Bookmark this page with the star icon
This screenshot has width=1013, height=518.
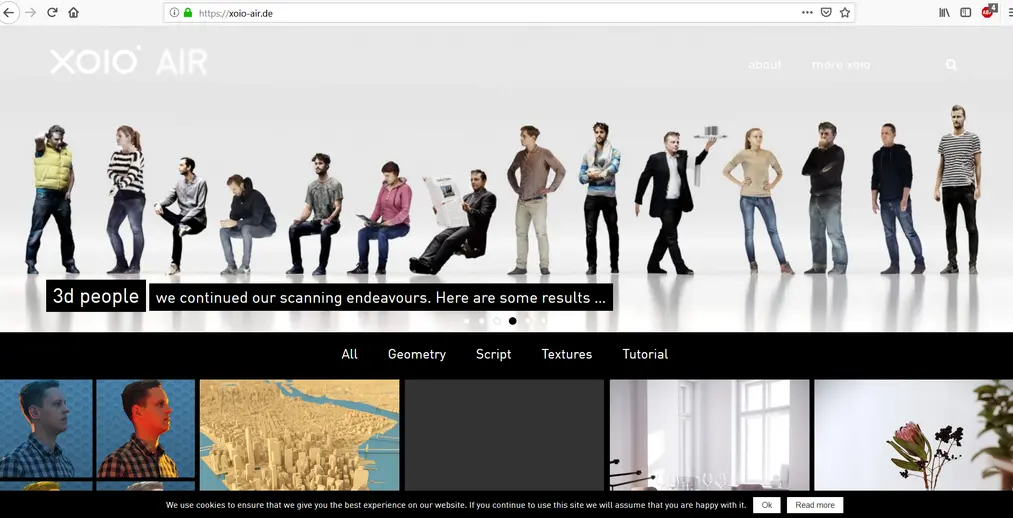[x=845, y=13]
